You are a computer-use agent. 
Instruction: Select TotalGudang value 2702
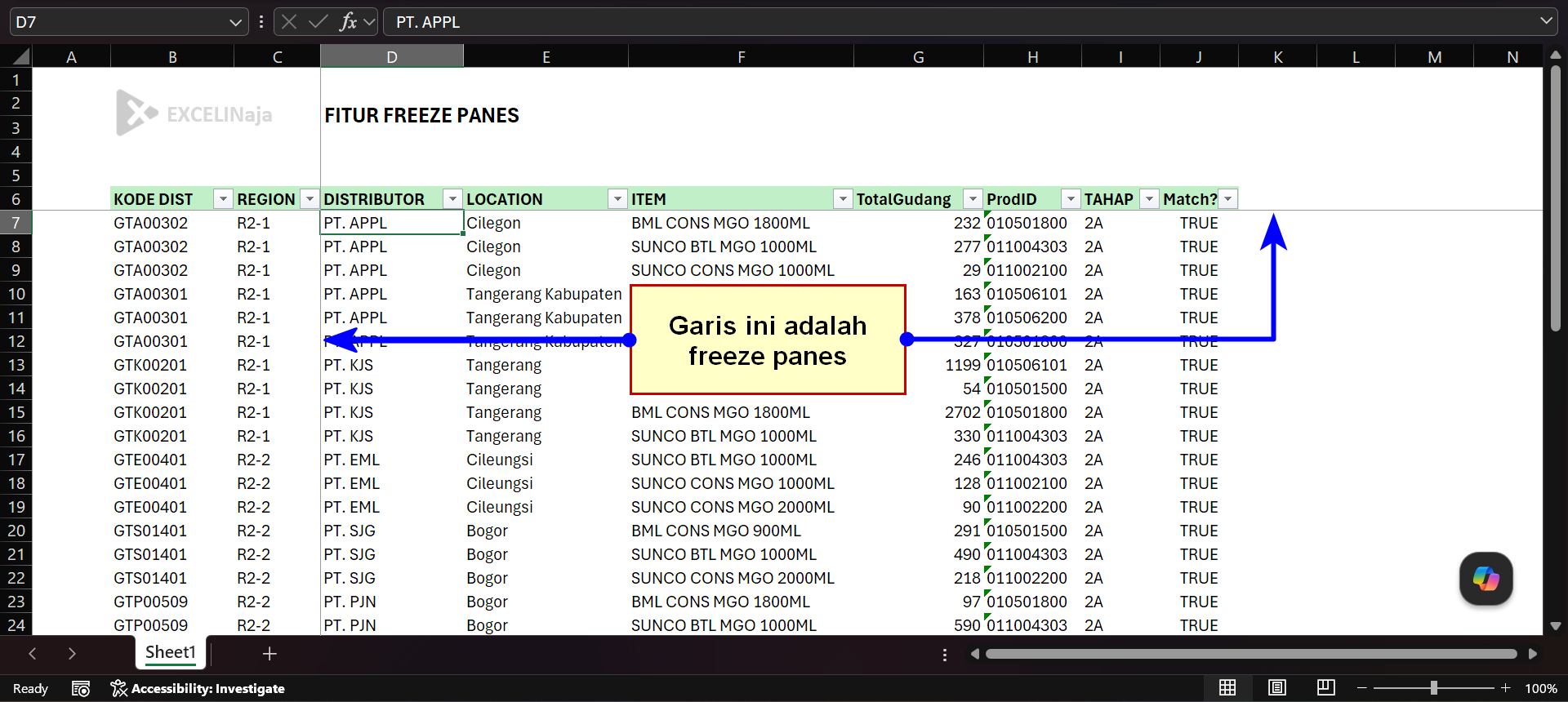[919, 412]
